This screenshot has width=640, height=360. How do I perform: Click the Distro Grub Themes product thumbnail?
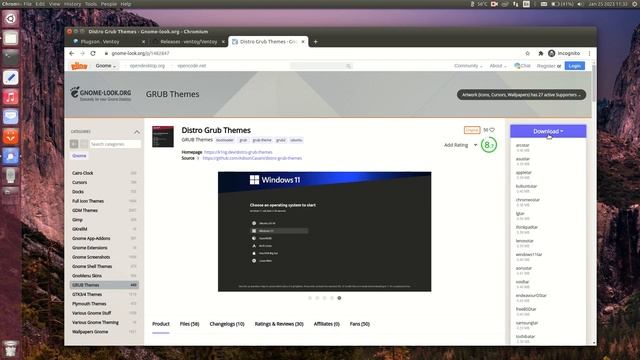point(163,136)
